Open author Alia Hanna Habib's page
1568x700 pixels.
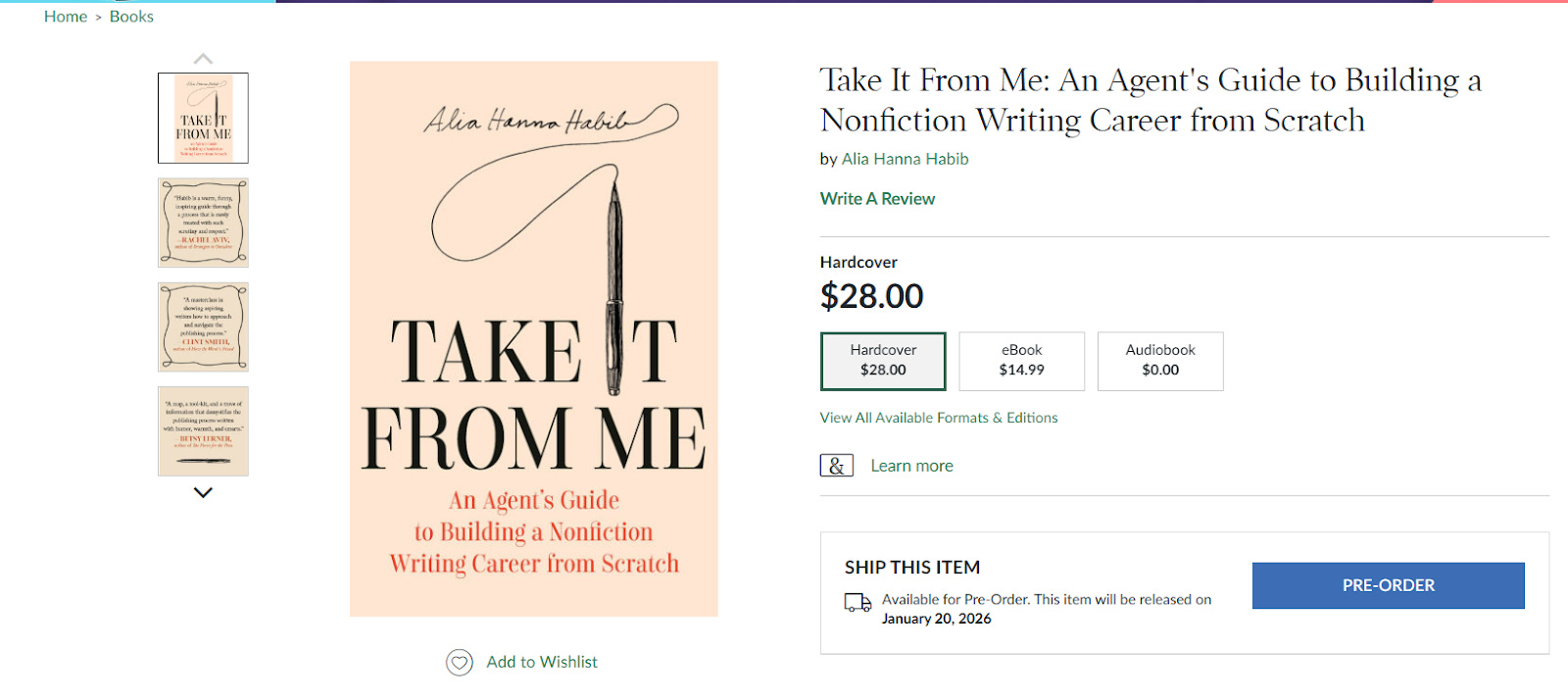(905, 159)
